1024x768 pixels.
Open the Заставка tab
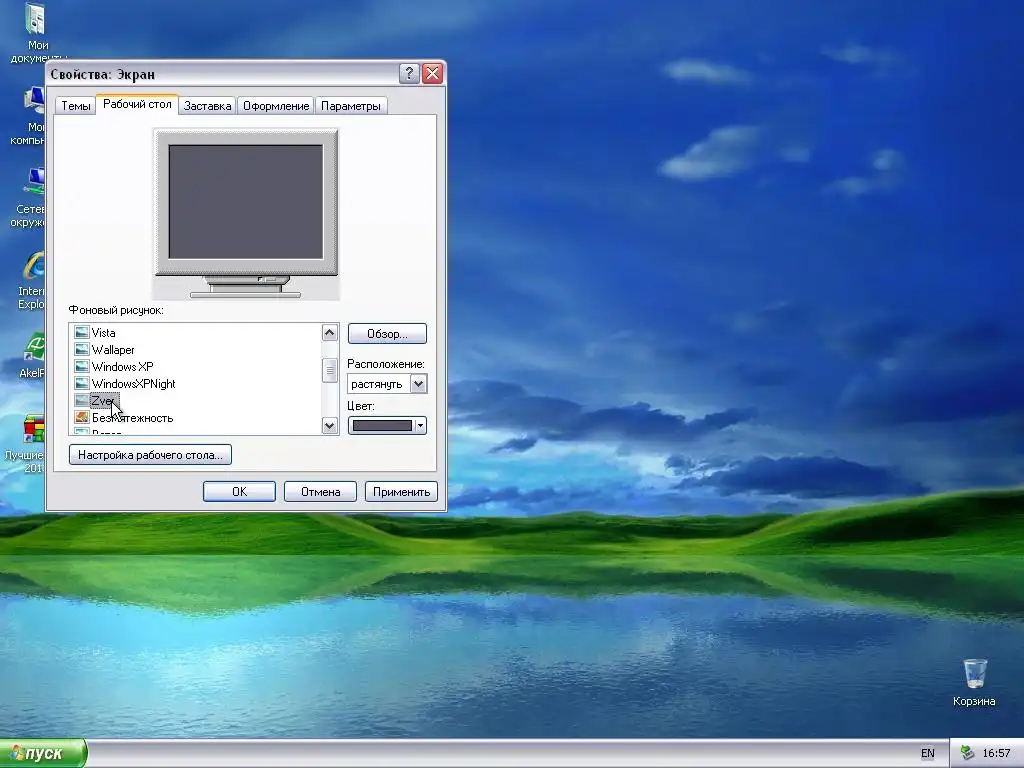pyautogui.click(x=207, y=106)
